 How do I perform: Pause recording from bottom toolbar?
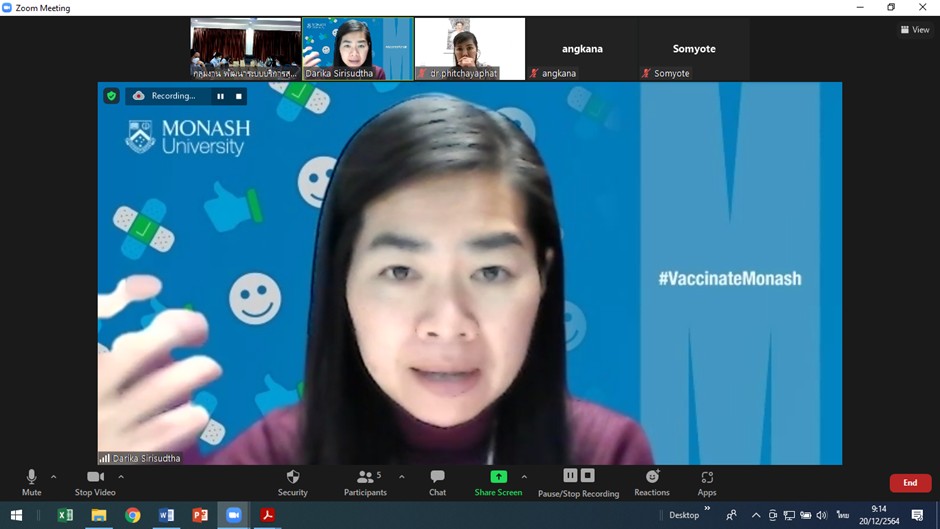click(x=570, y=476)
